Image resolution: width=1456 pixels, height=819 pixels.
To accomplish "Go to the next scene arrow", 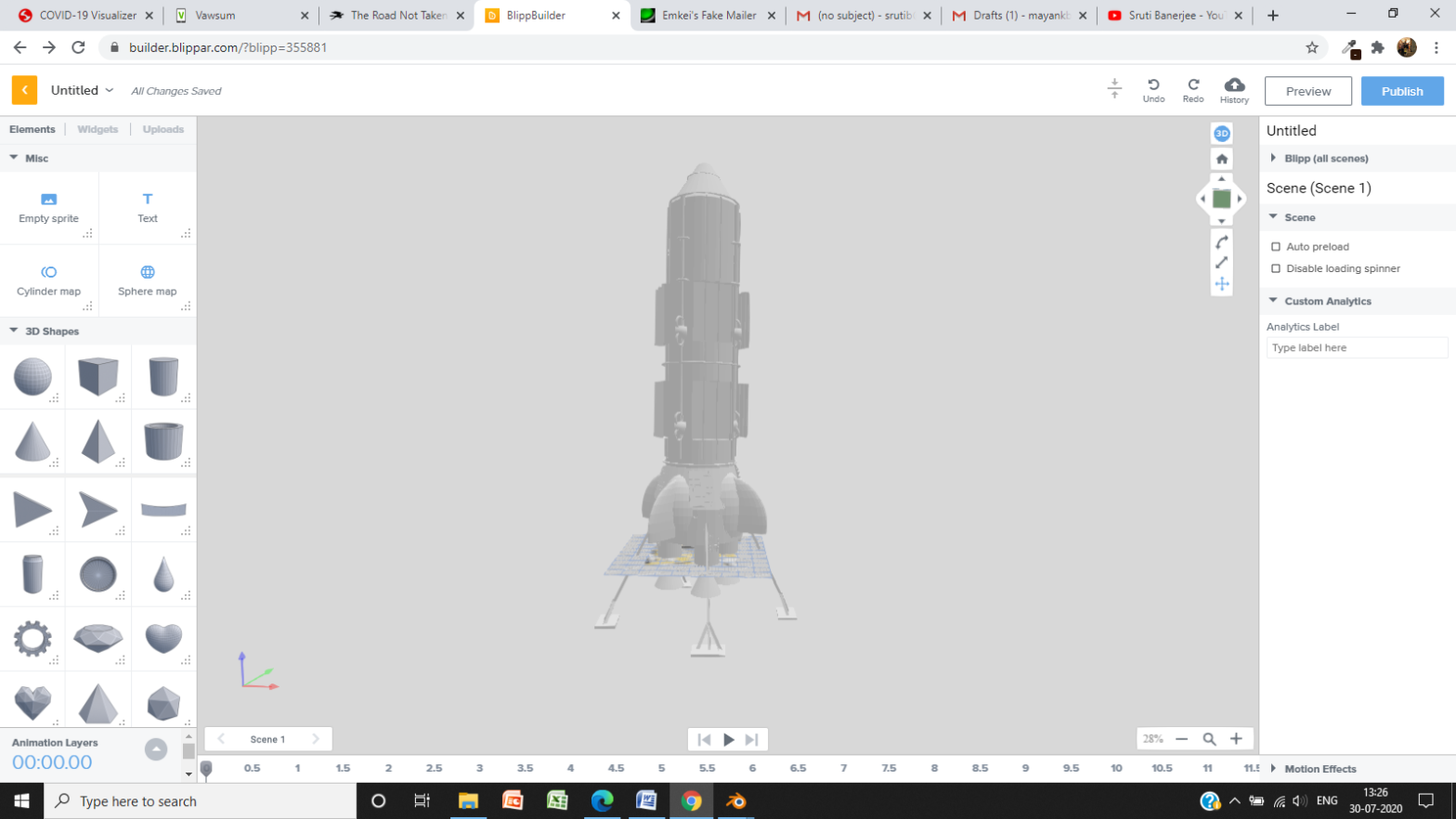I will pyautogui.click(x=316, y=739).
